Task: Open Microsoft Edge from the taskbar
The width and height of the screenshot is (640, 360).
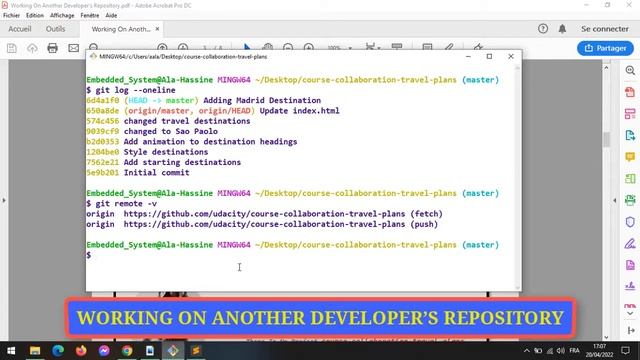Action: point(58,351)
